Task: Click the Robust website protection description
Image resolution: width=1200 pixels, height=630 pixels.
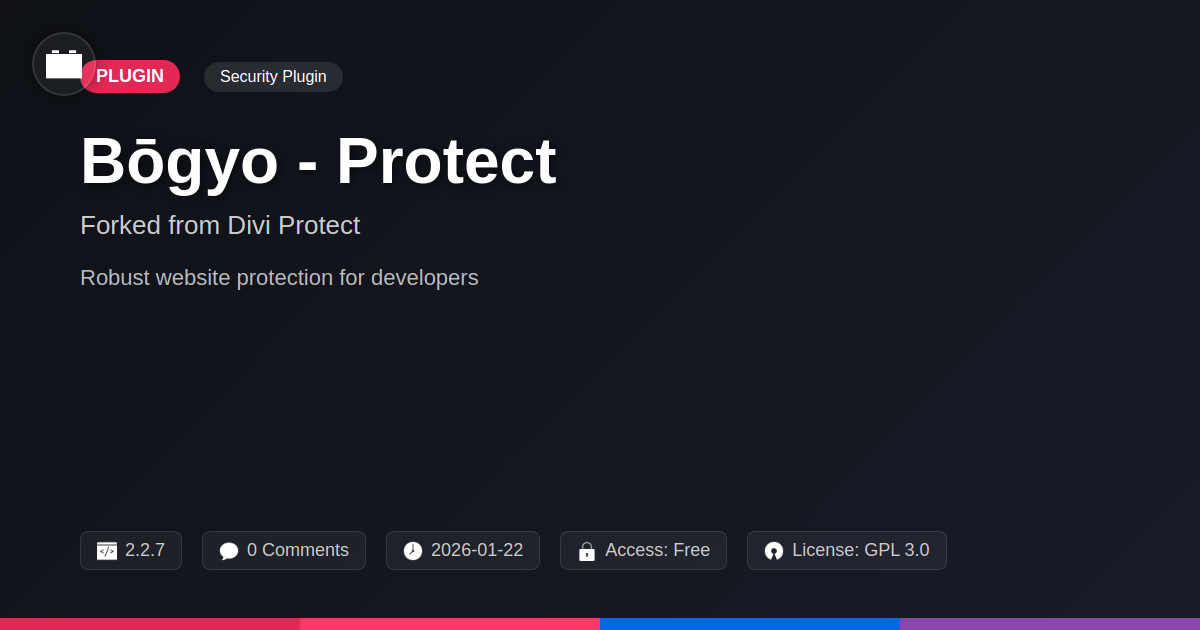Action: pos(279,278)
